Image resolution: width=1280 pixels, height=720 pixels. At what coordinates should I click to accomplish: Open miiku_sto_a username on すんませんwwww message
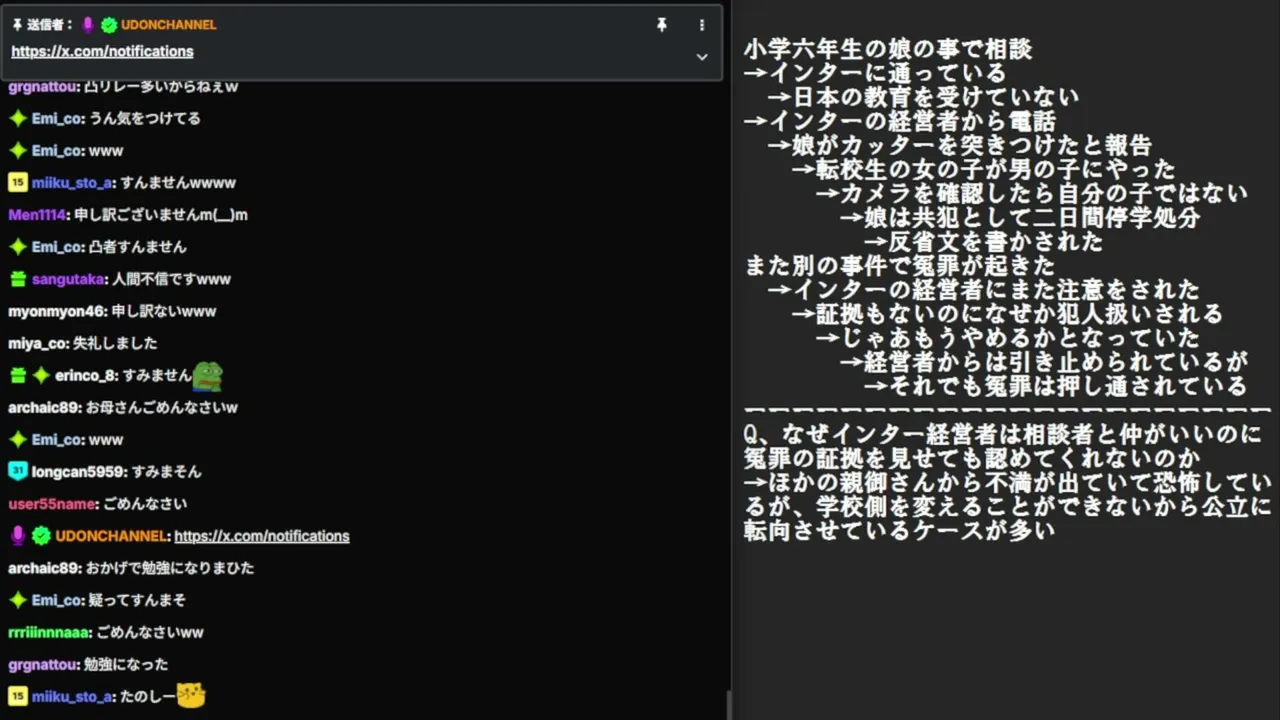[x=71, y=183]
